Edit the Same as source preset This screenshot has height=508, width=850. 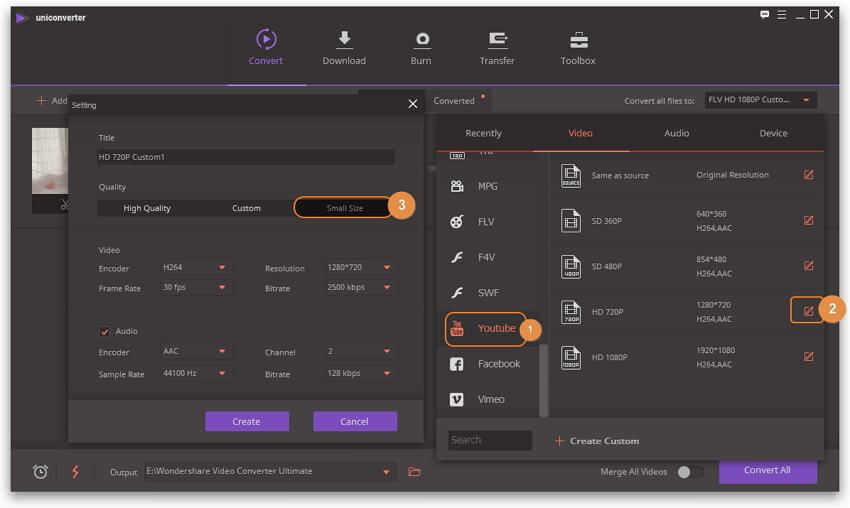pyautogui.click(x=808, y=175)
